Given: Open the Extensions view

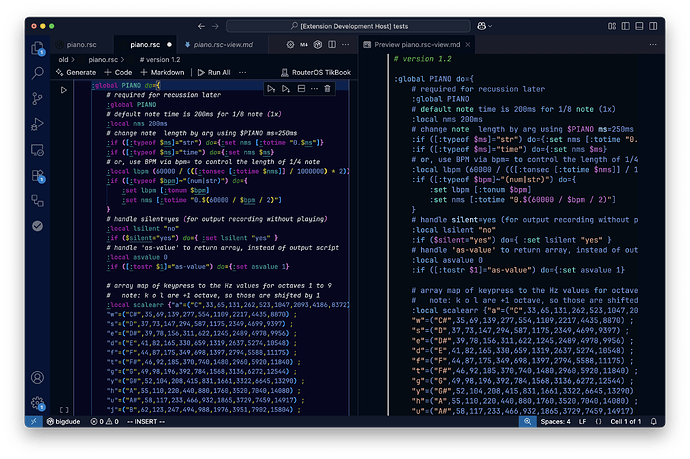Looking at the screenshot, I should [38, 176].
